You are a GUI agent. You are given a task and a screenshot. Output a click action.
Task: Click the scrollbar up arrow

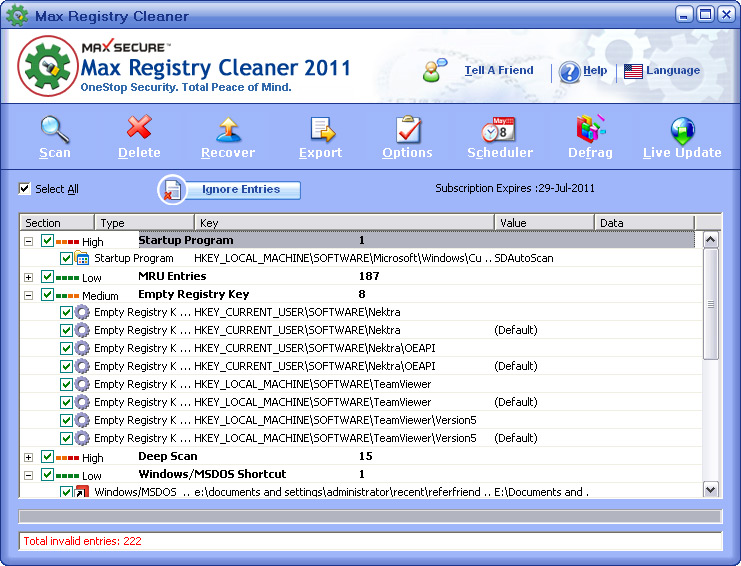click(710, 240)
